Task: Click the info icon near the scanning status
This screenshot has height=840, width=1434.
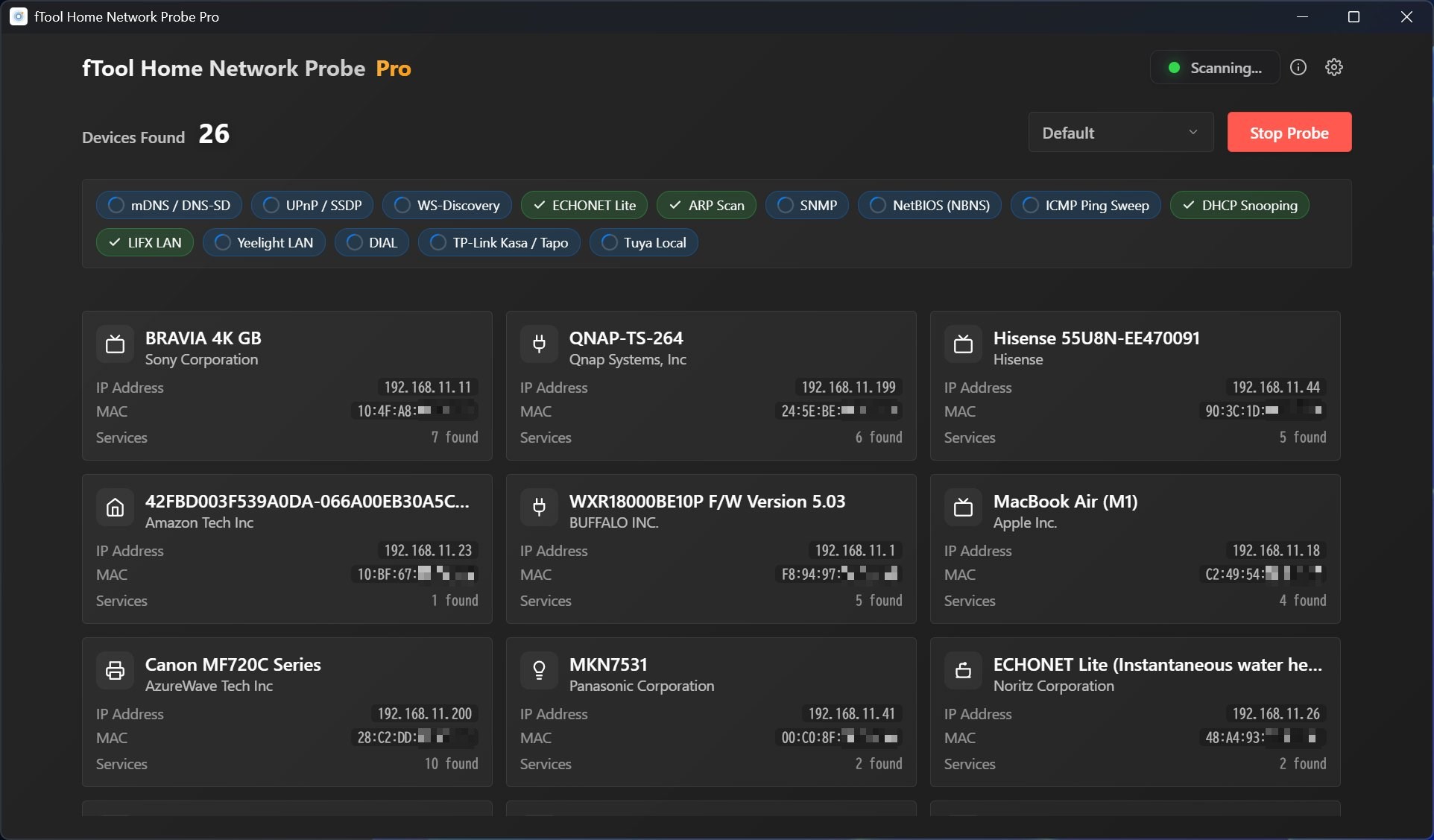Action: 1298,67
